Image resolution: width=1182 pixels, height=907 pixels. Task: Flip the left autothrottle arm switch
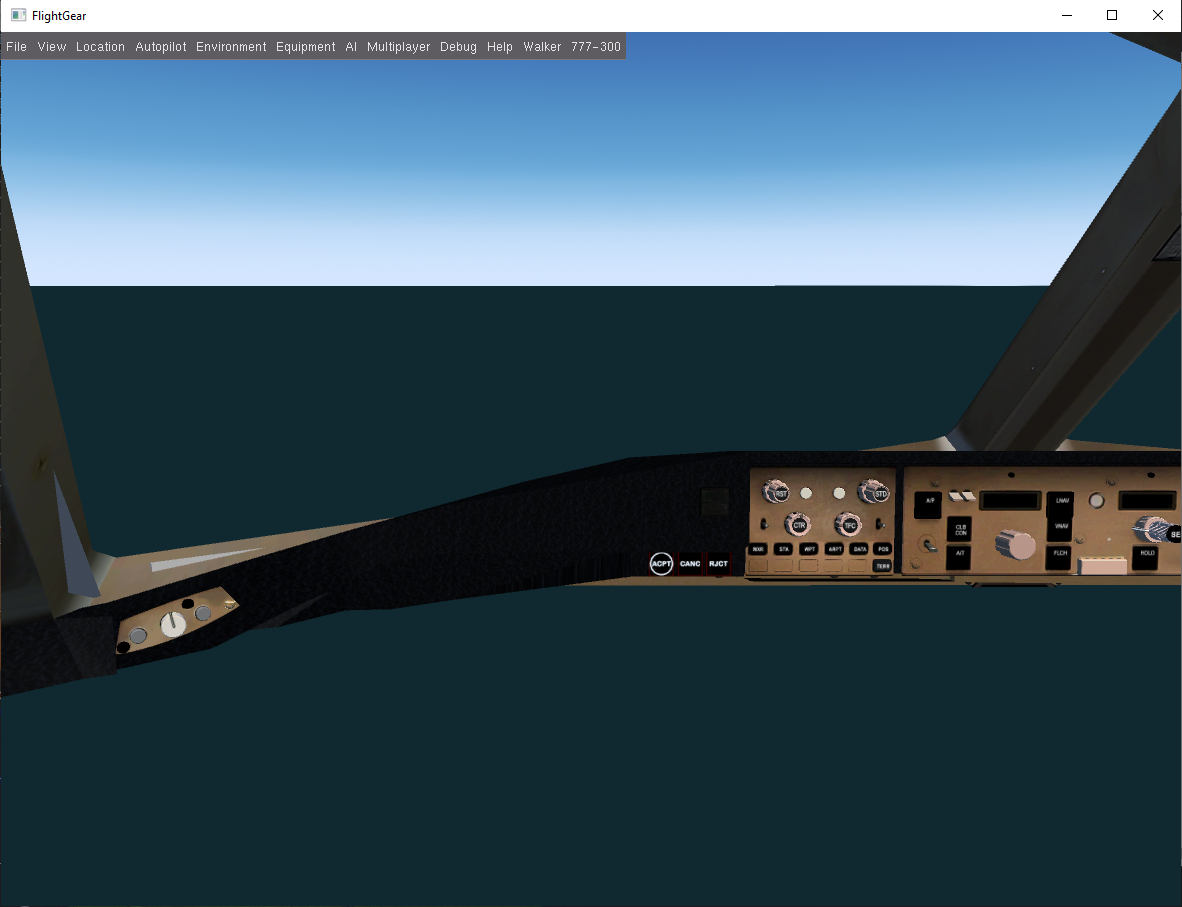pos(957,496)
